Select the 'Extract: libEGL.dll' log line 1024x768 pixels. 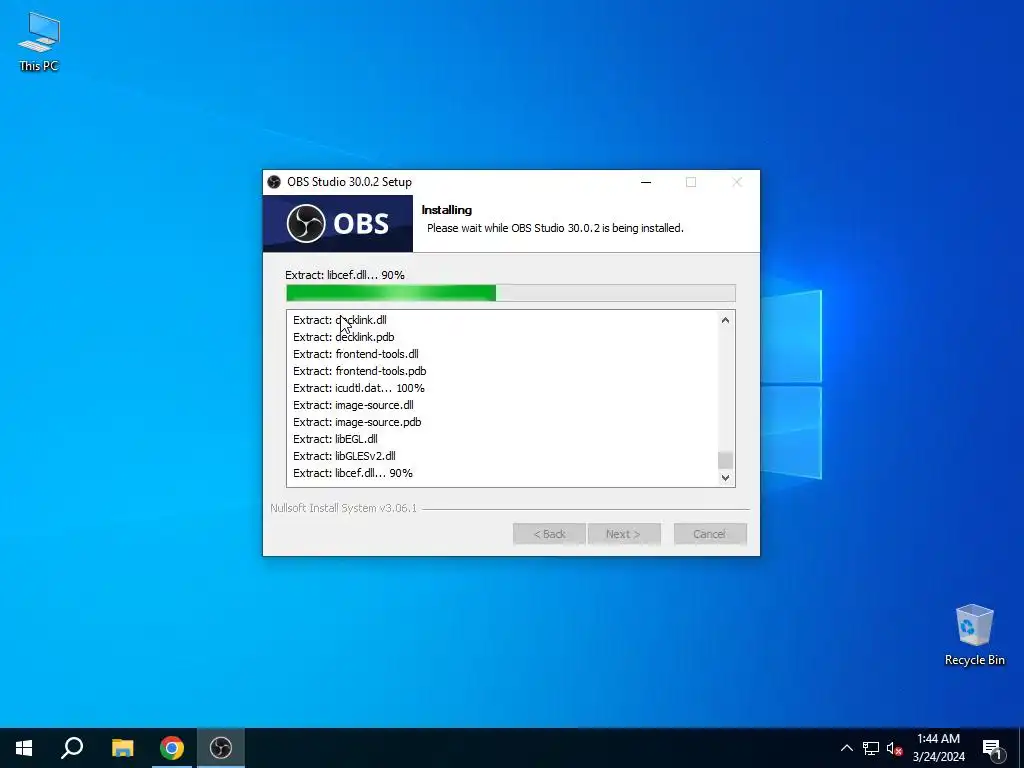pyautogui.click(x=335, y=439)
